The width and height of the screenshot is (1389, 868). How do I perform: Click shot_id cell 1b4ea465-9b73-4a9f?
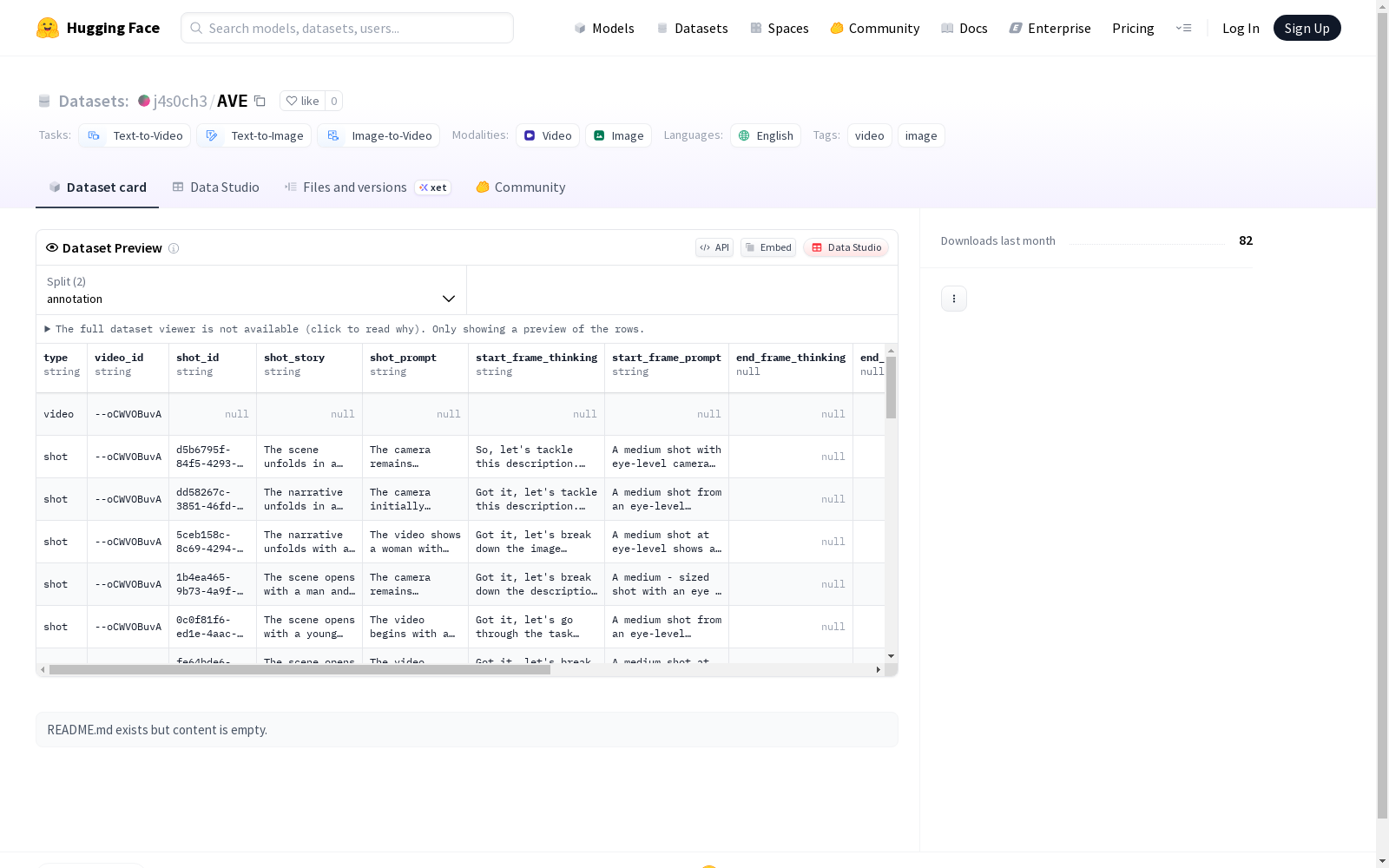213,584
